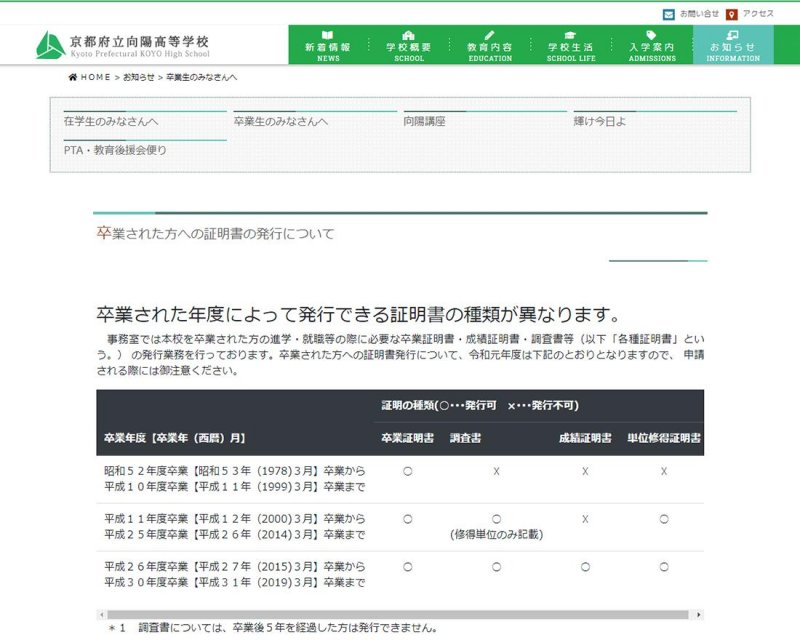Go to the 在学生のみなさんへ link
The width and height of the screenshot is (800, 640).
[x=110, y=121]
